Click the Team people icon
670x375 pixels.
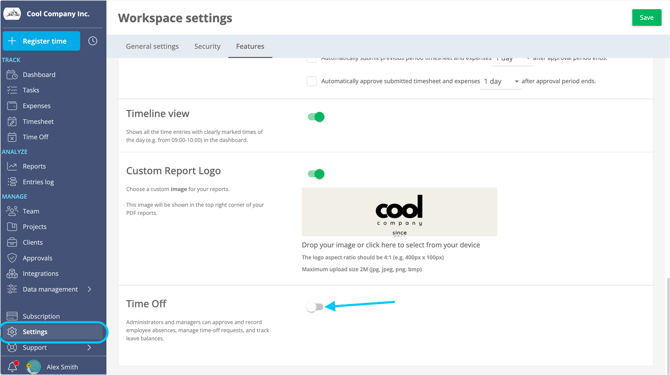12,211
